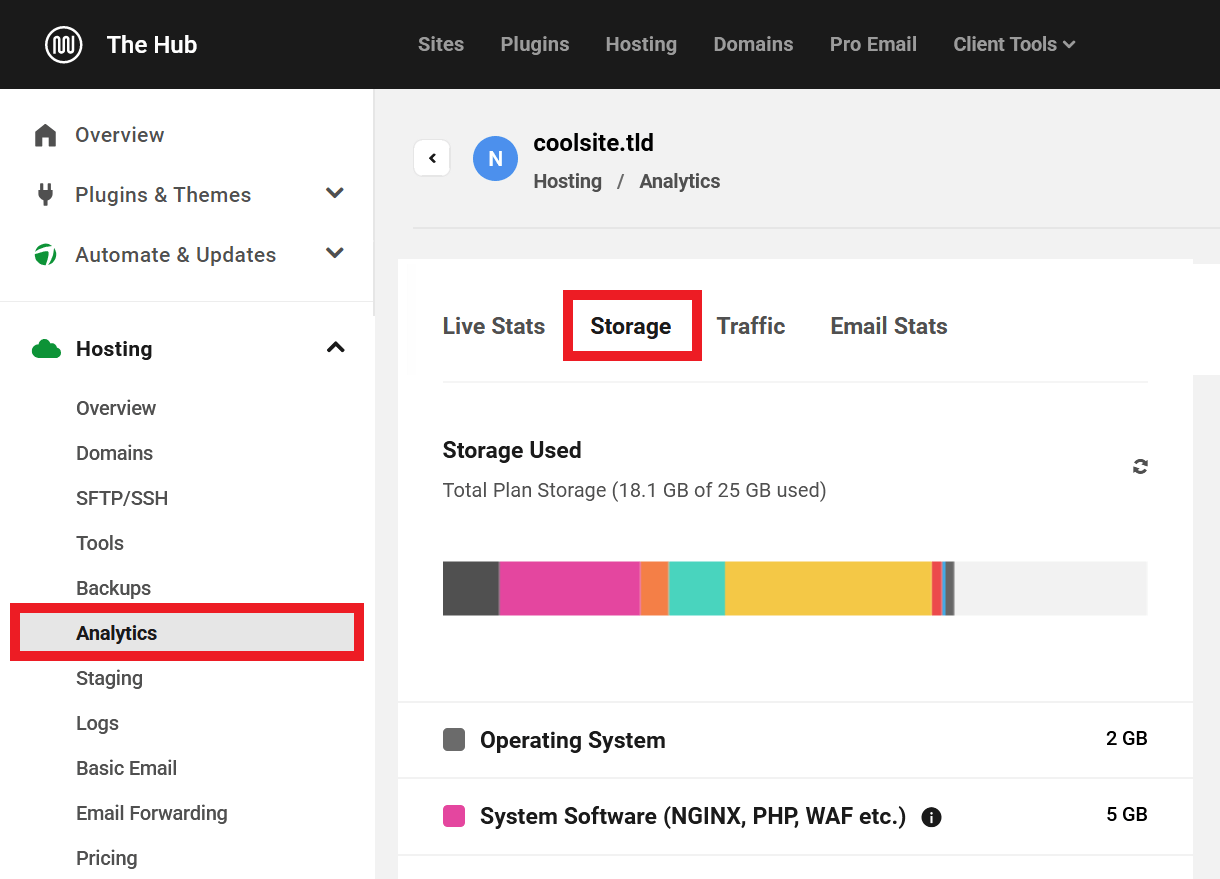Click the back arrow button beside coolsite.tld

432,158
